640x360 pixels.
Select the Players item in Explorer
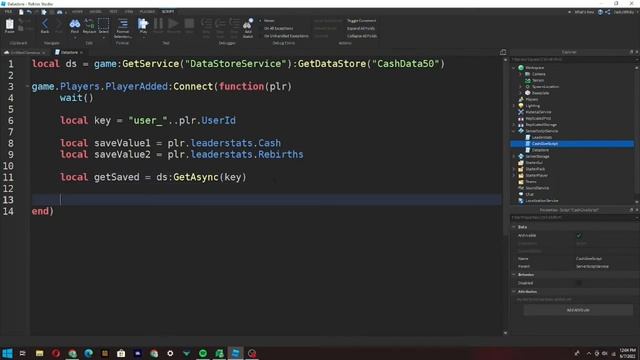(528, 99)
